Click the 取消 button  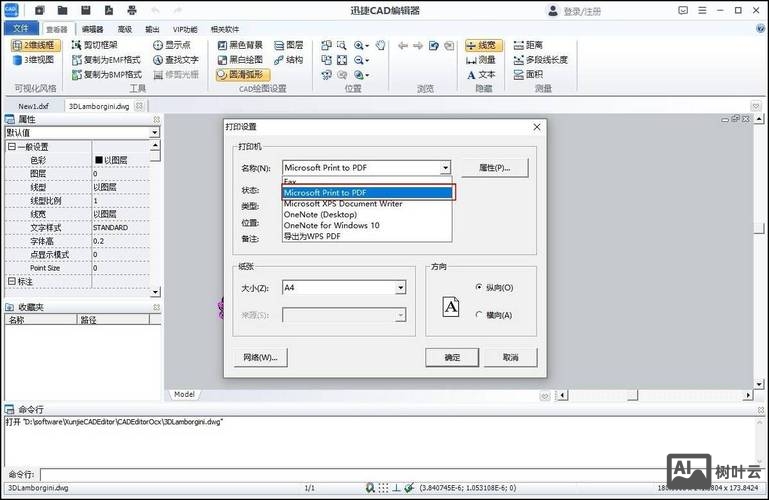pyautogui.click(x=511, y=357)
